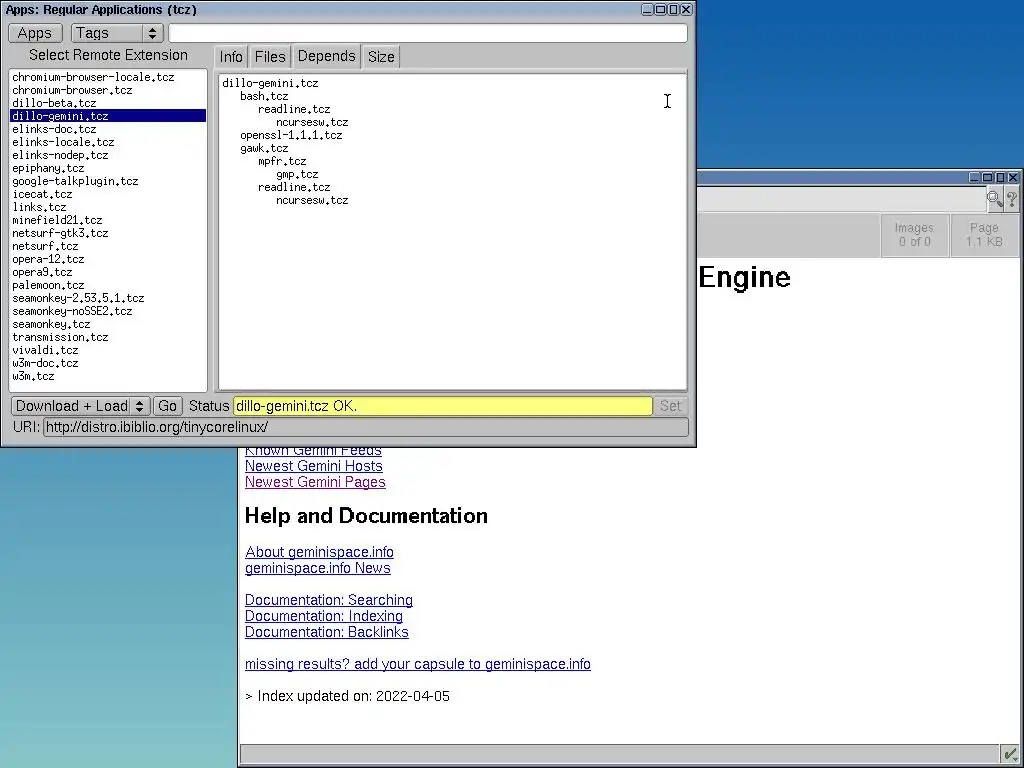Click gawk.tcz in the dependency tree

264,148
